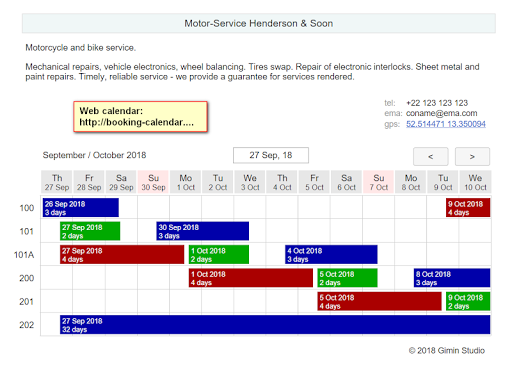The image size is (512, 367).
Task: Go to the previous period with the < button
Action: [x=431, y=156]
